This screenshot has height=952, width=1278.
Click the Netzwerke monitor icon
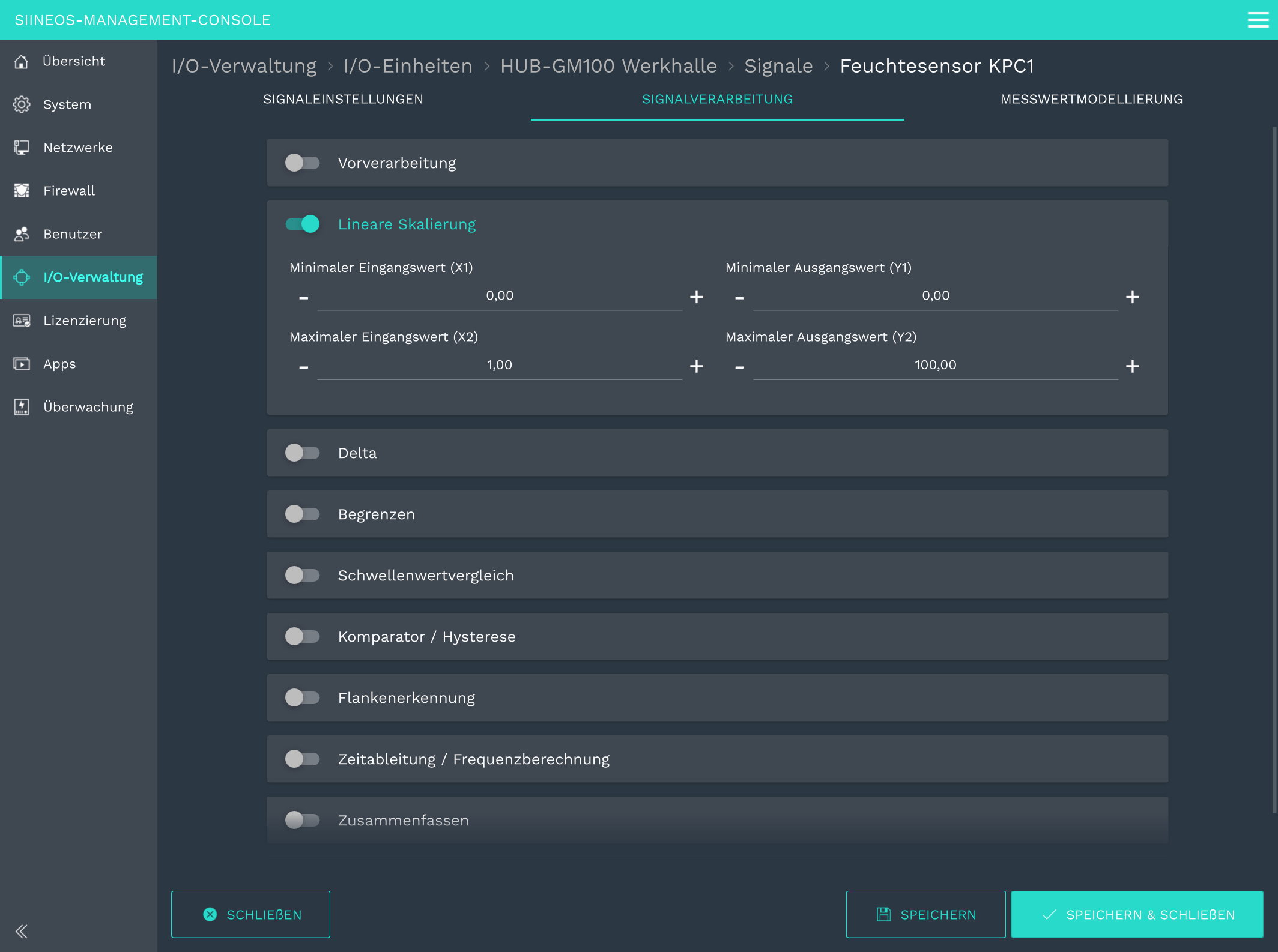22,148
